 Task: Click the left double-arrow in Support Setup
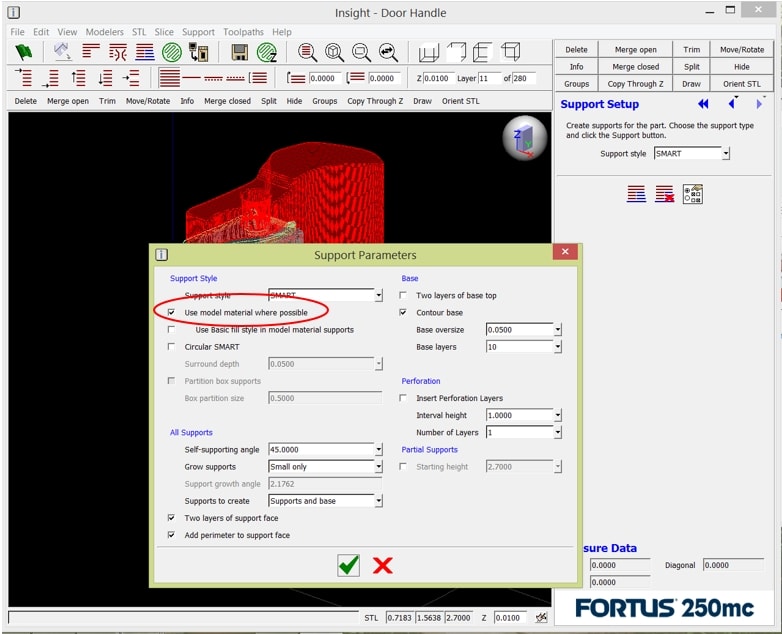[x=703, y=104]
